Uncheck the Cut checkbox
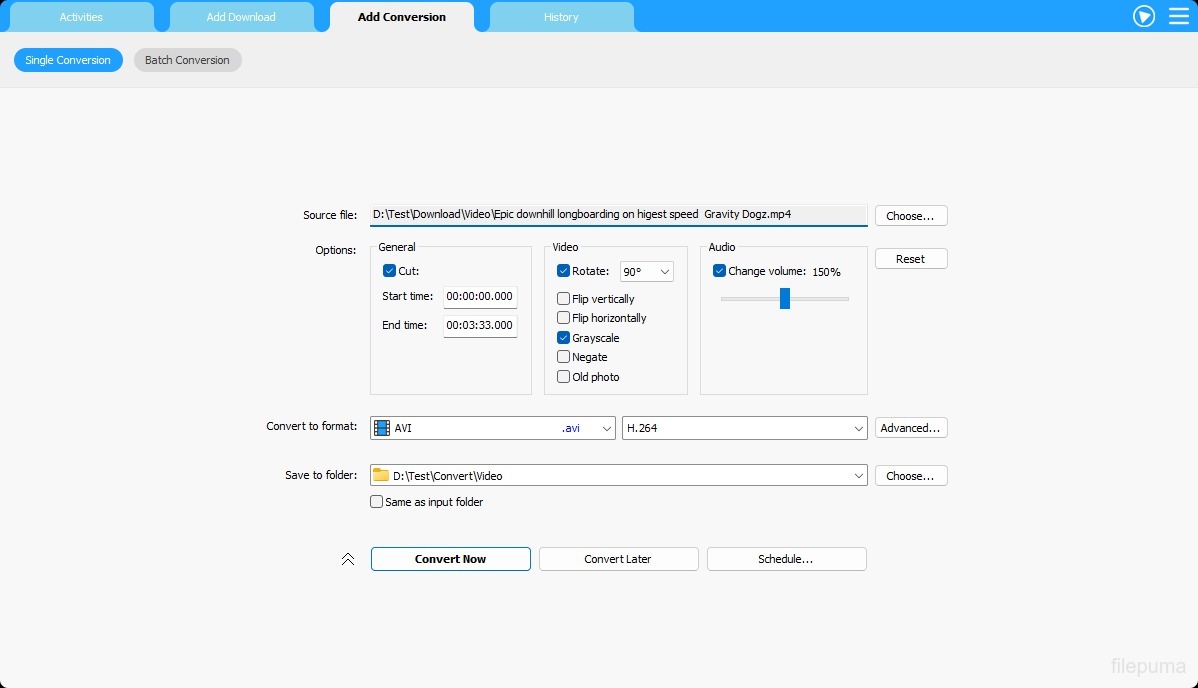 (x=390, y=271)
